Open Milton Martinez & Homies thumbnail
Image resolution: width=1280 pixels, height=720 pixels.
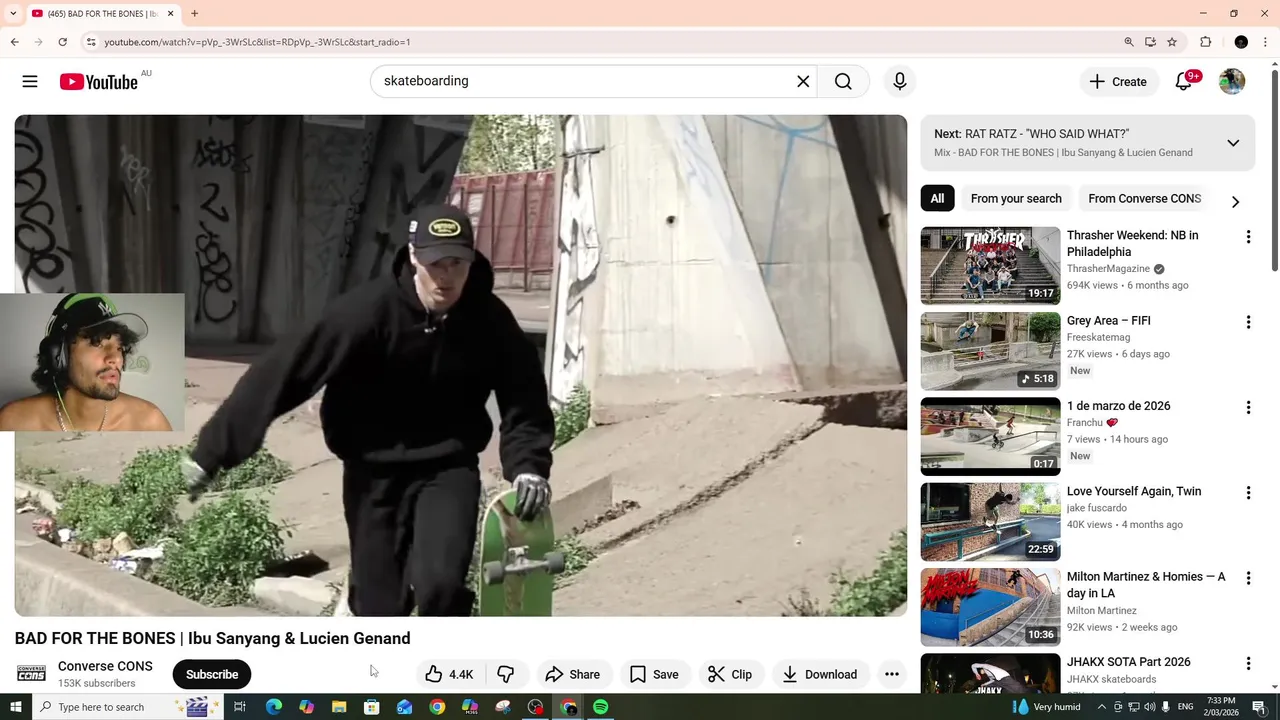click(x=990, y=607)
